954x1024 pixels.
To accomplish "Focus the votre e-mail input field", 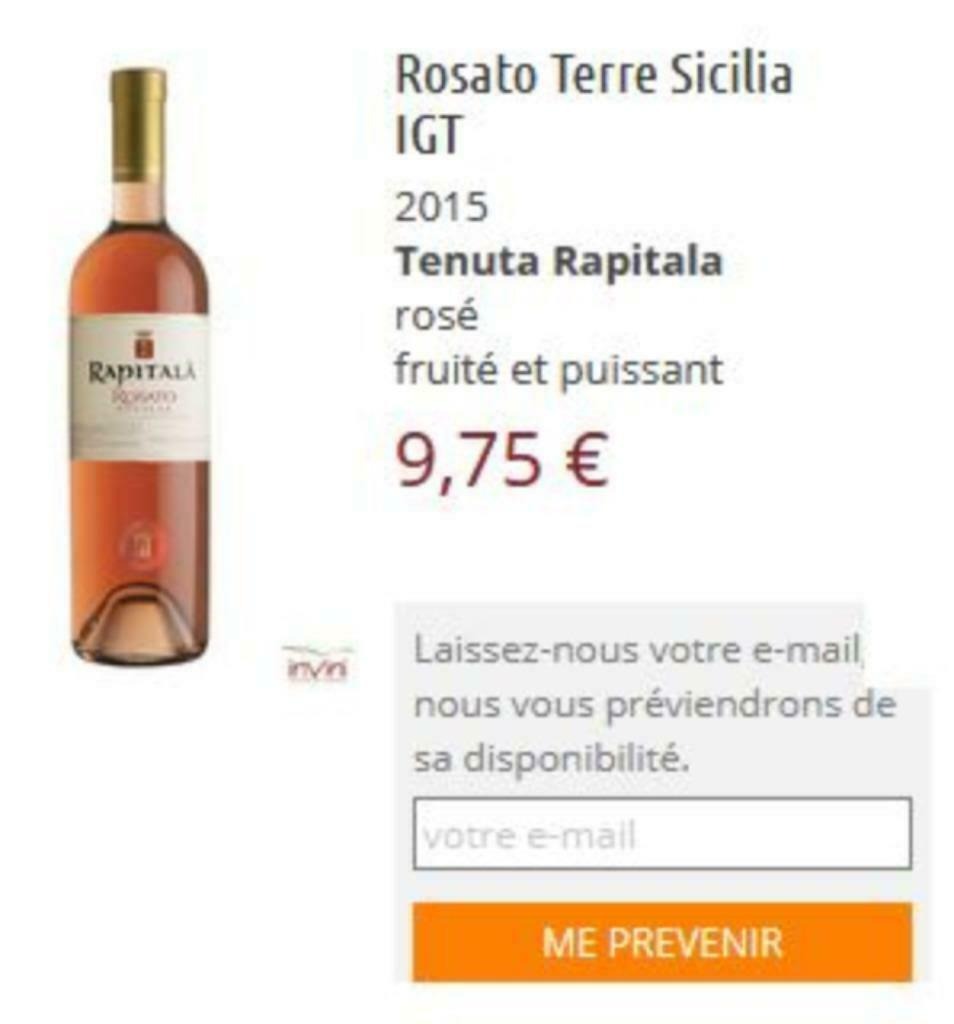I will (662, 833).
